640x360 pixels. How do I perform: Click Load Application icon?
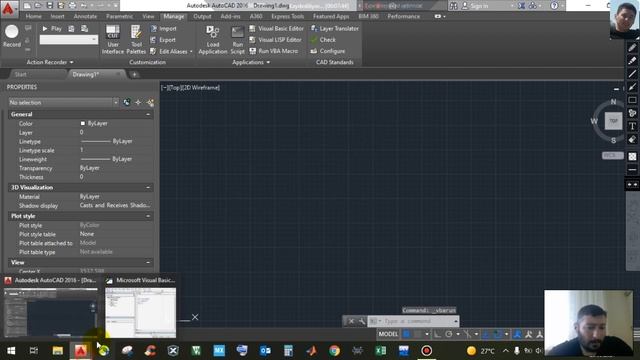click(213, 40)
